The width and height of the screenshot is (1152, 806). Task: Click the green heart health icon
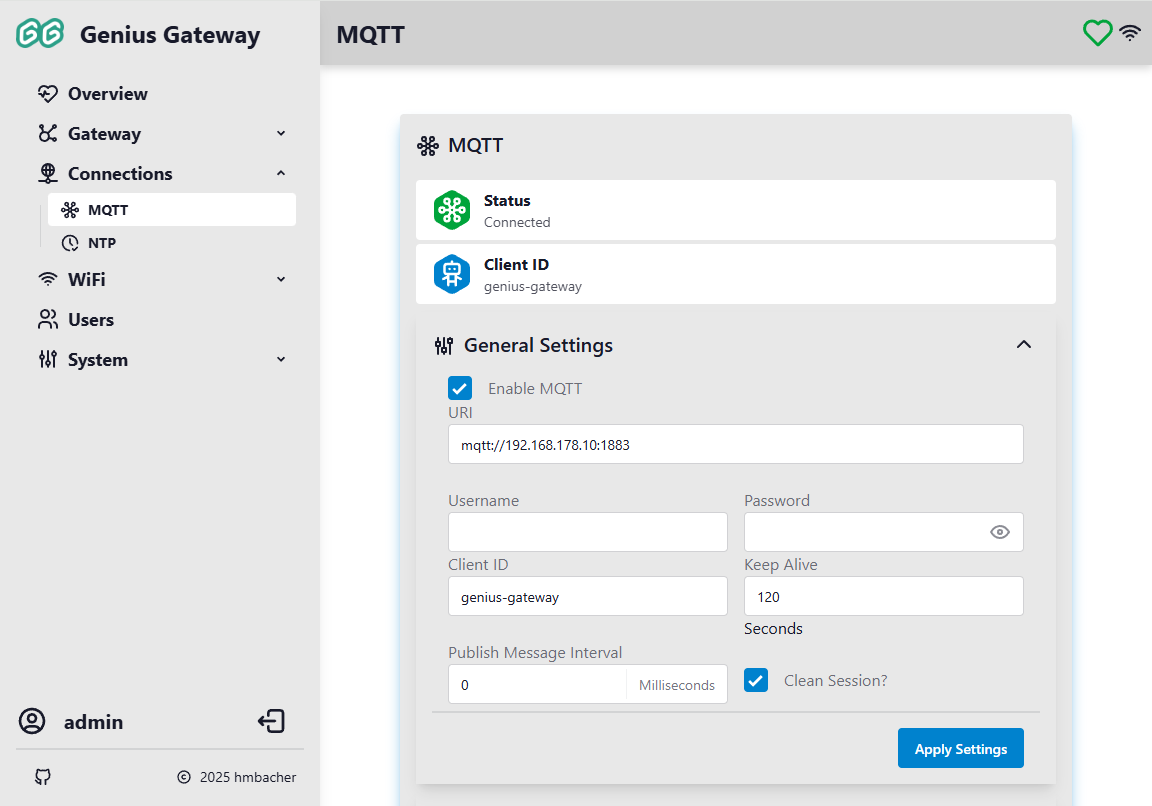(1097, 33)
